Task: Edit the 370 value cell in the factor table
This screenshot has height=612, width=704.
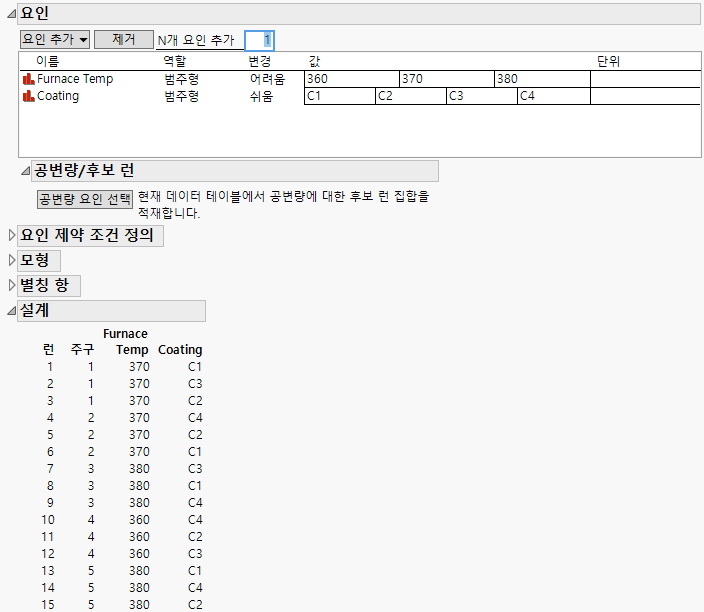Action: pos(447,79)
